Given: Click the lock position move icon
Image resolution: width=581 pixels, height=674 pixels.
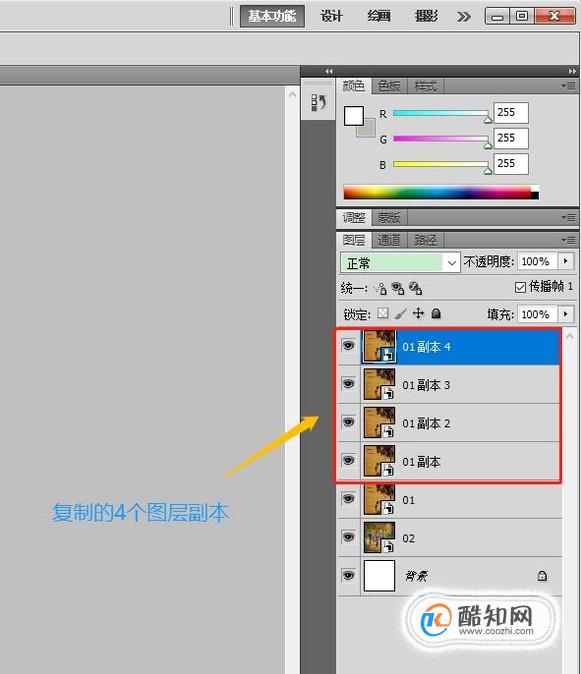Looking at the screenshot, I should pos(418,313).
